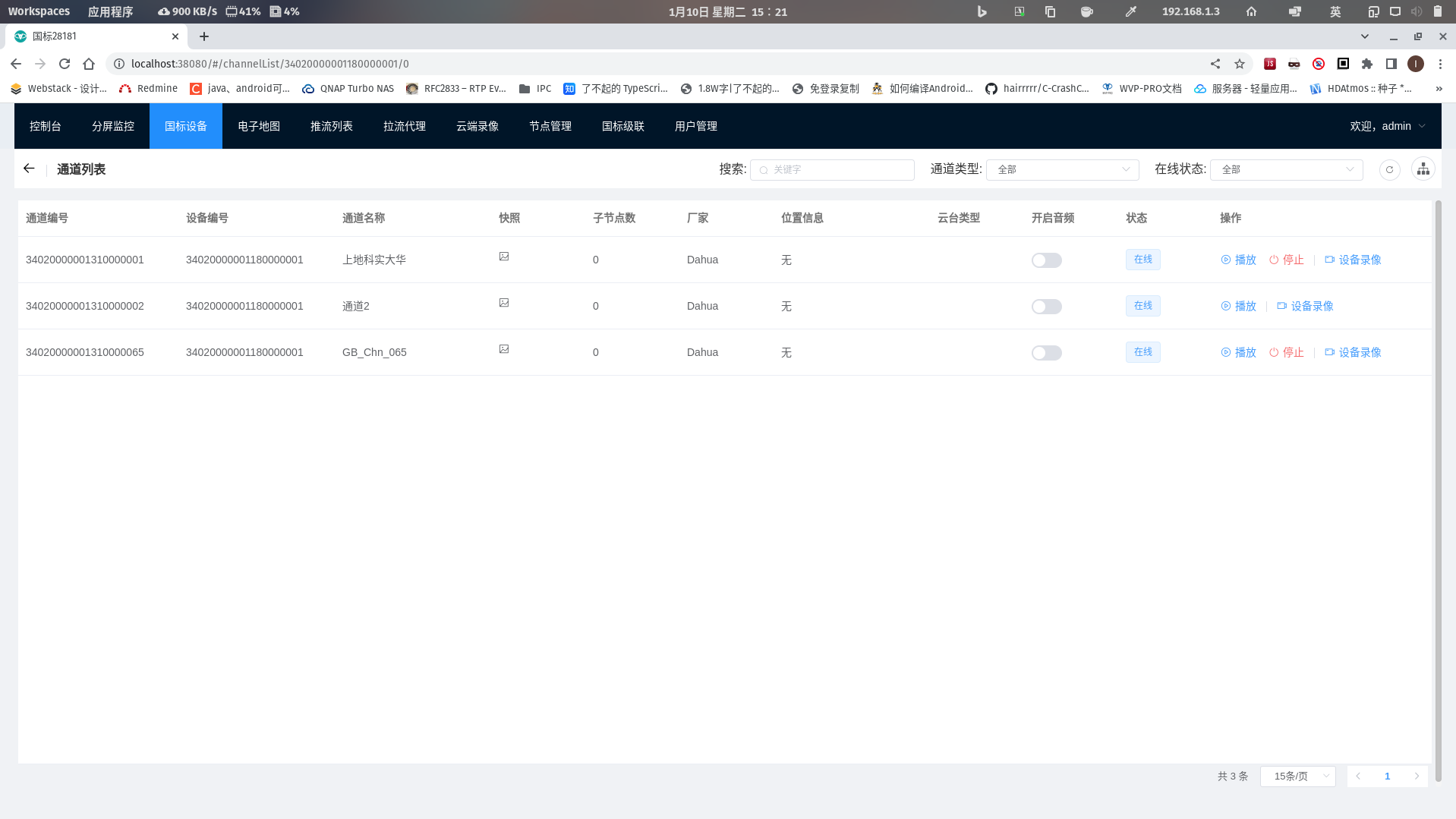Click the circular refresh icon in the filter bar
This screenshot has width=1456, height=819.
coord(1389,169)
